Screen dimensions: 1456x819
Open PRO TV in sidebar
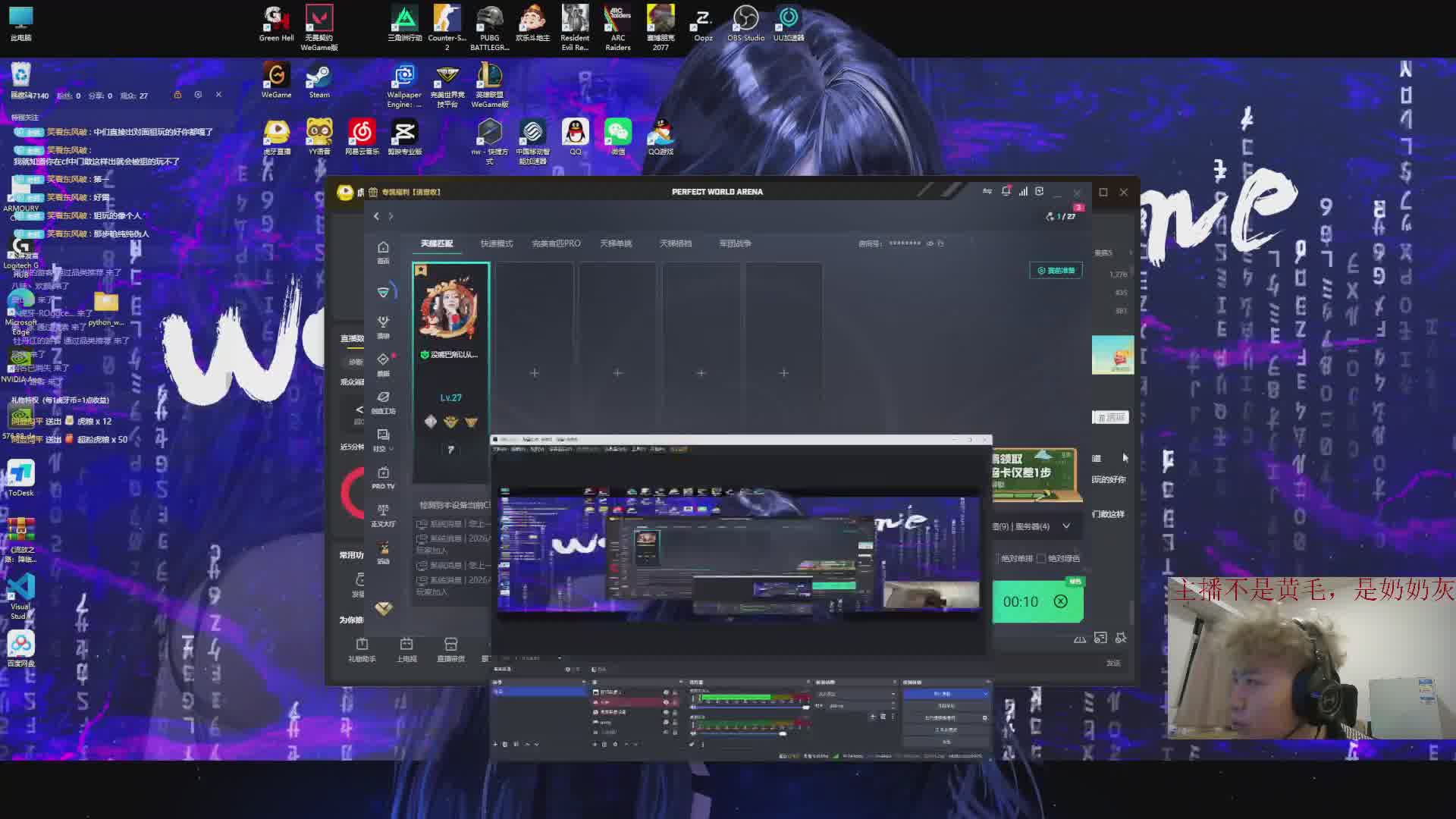pos(383,477)
